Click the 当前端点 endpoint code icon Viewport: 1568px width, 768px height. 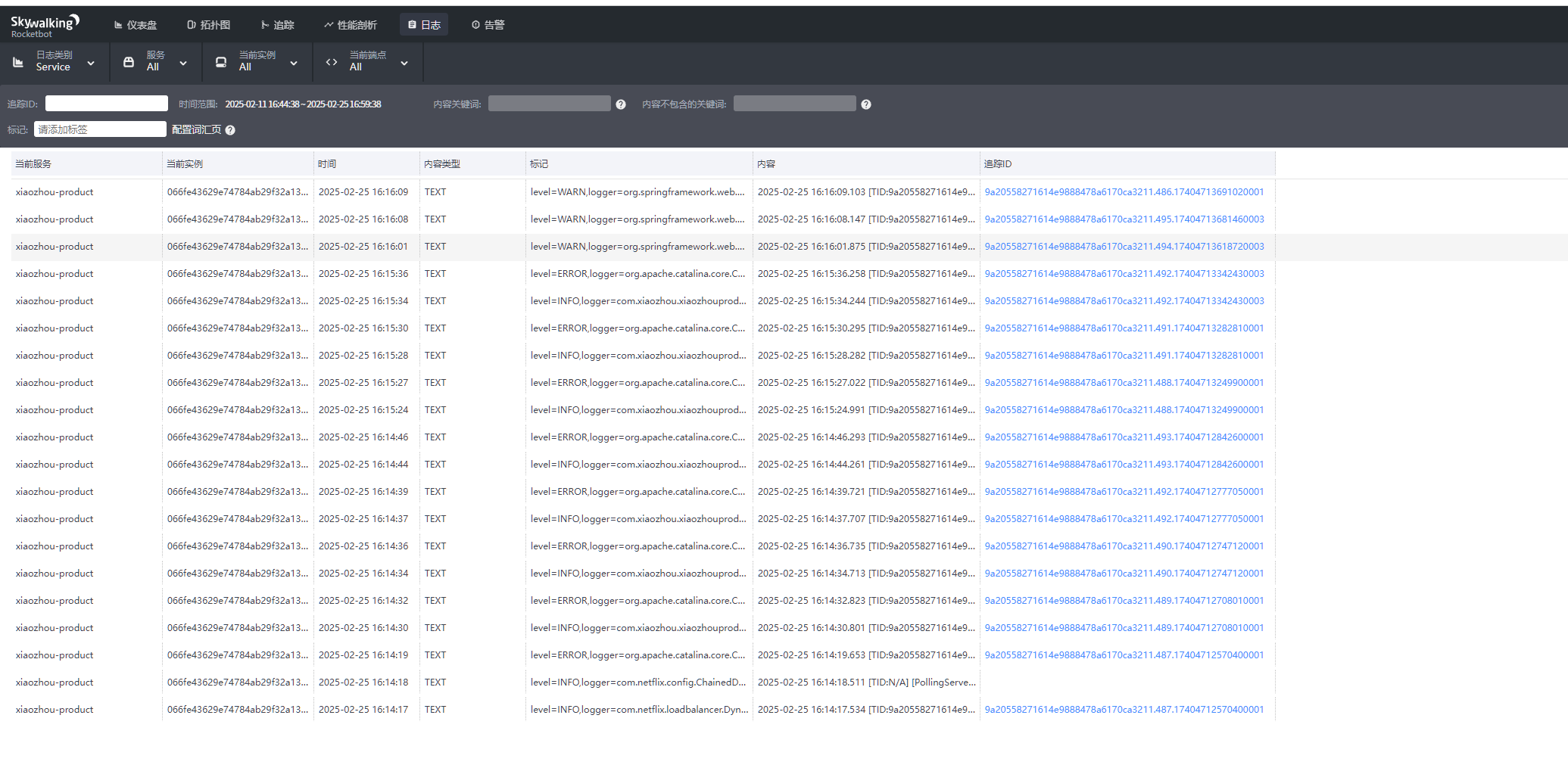click(332, 62)
